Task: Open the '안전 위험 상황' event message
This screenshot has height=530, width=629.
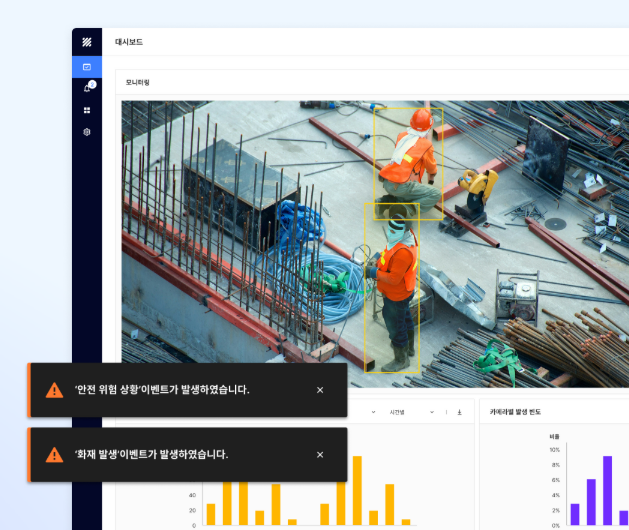Action: point(162,390)
